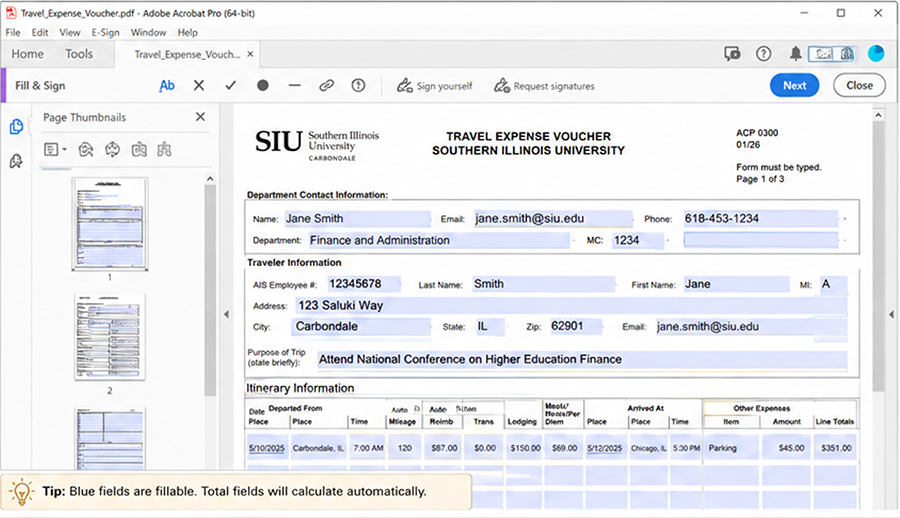
Task: Click the rotate pages thumbnail icon
Action: click(x=112, y=150)
